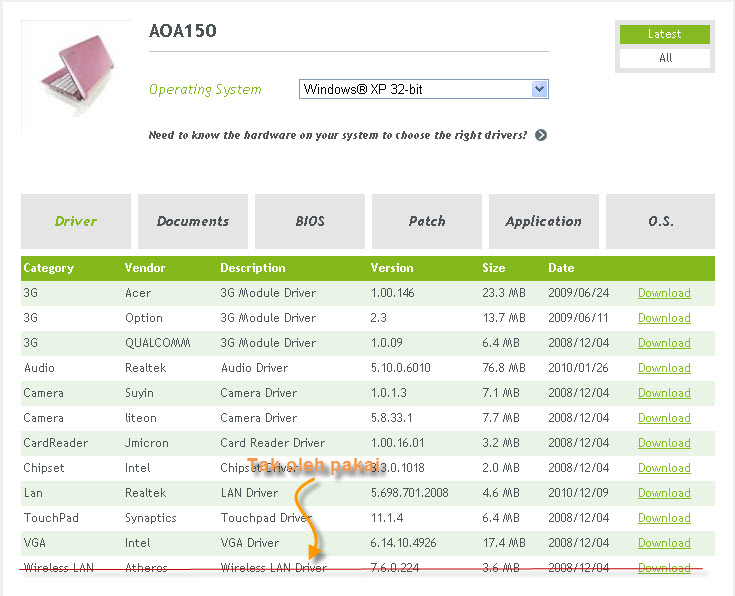
Task: Click version 1.00.16.01 cell
Action: 398,443
